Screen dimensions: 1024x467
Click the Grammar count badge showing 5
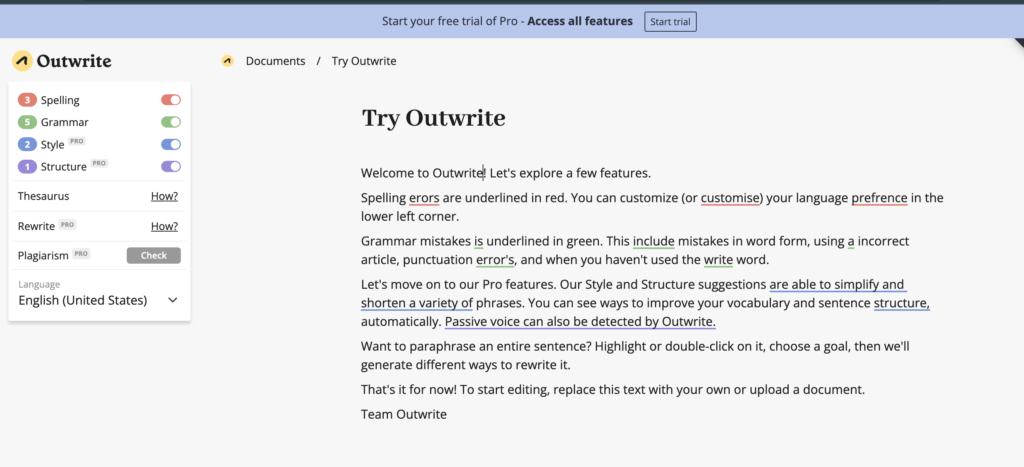(27, 122)
